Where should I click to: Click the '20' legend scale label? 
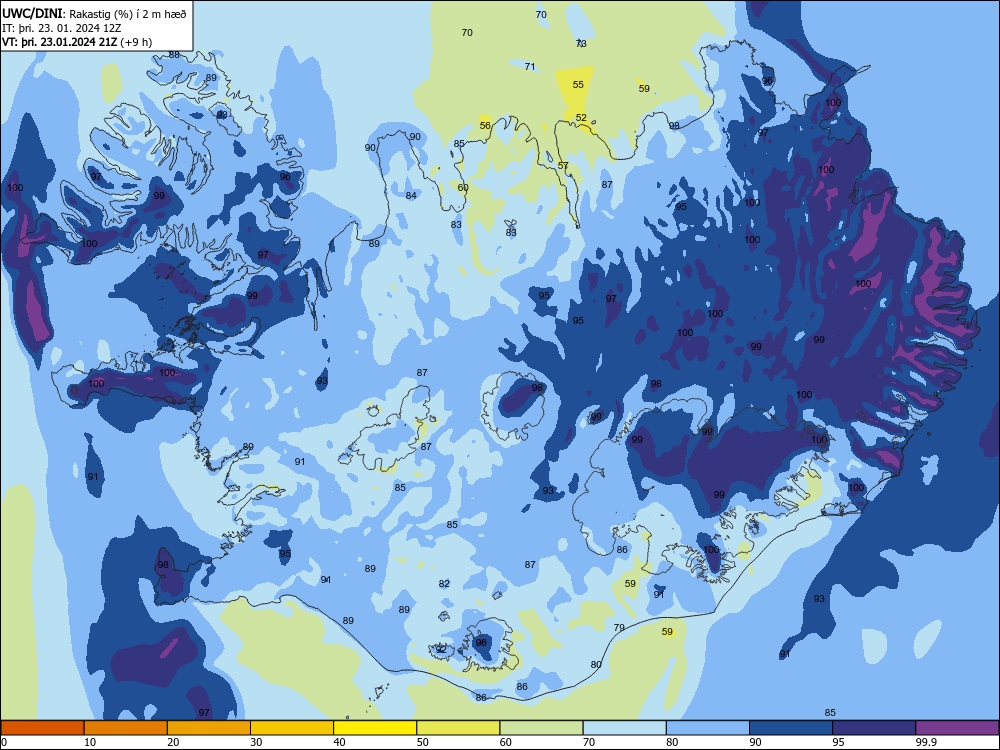pos(173,742)
